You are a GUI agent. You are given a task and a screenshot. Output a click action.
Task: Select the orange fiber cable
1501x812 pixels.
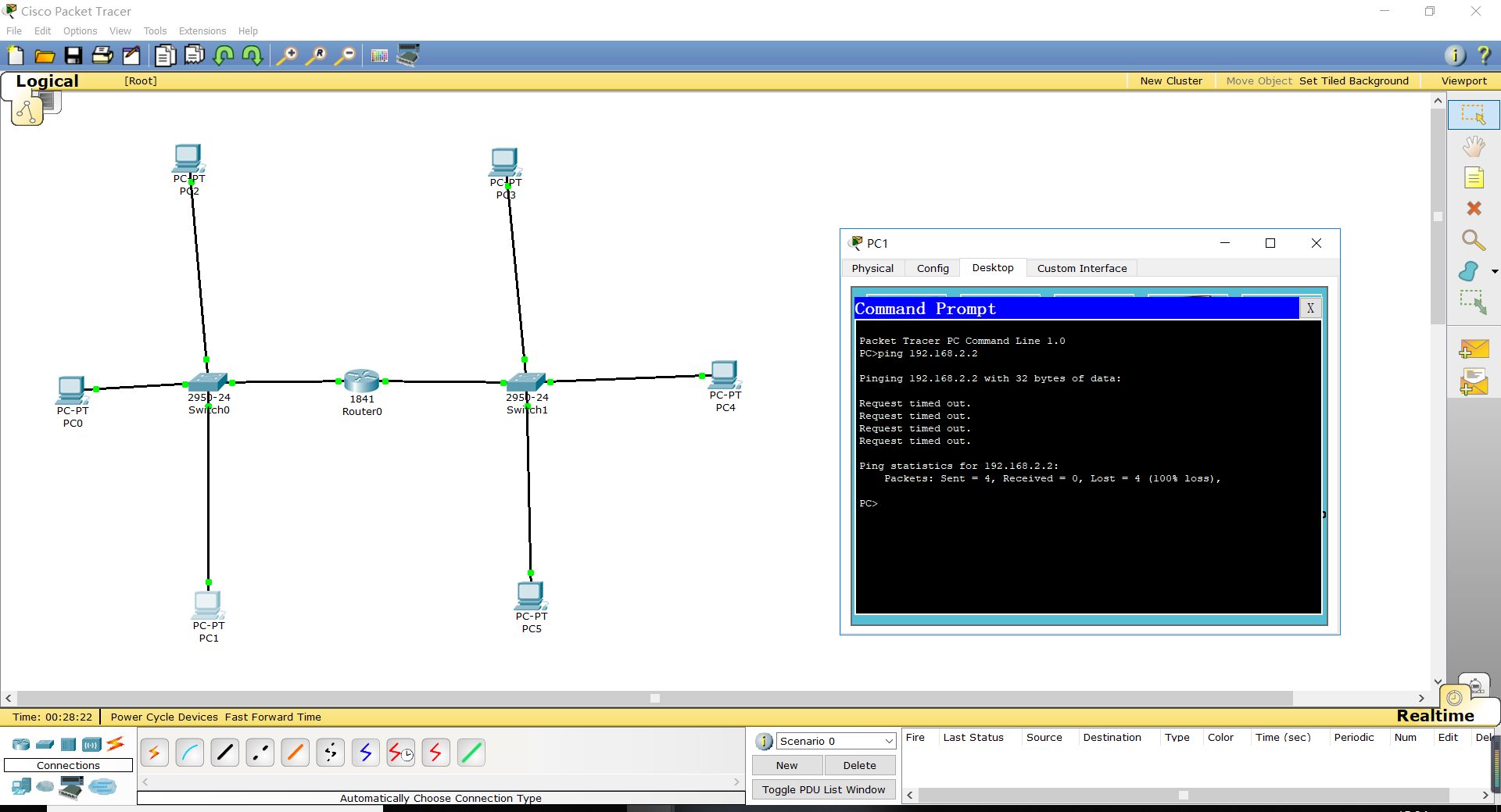coord(296,753)
